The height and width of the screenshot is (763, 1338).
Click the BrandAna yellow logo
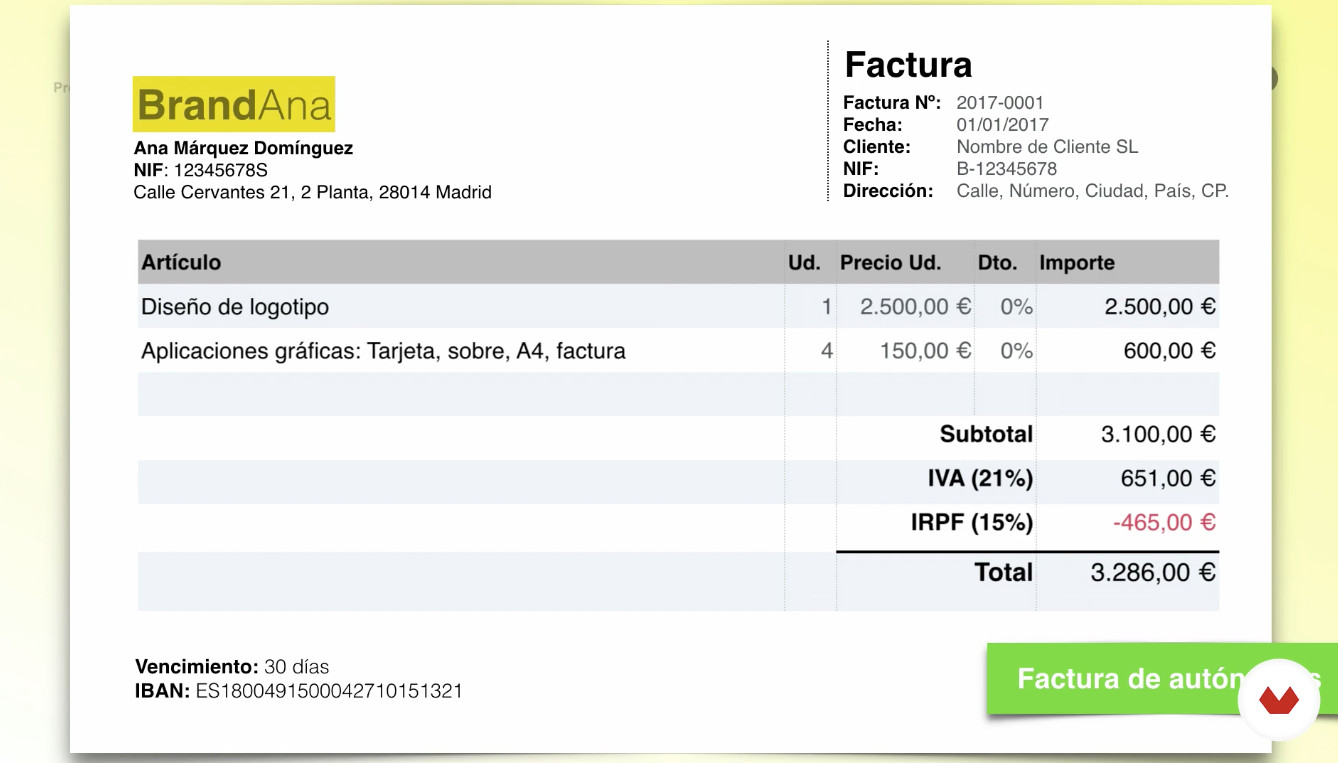[234, 104]
